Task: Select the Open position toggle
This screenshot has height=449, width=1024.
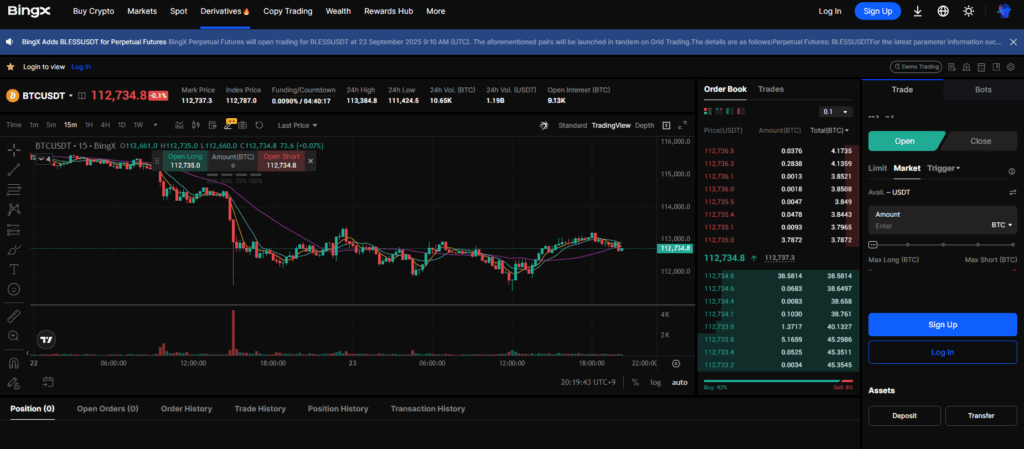Action: pyautogui.click(x=905, y=141)
